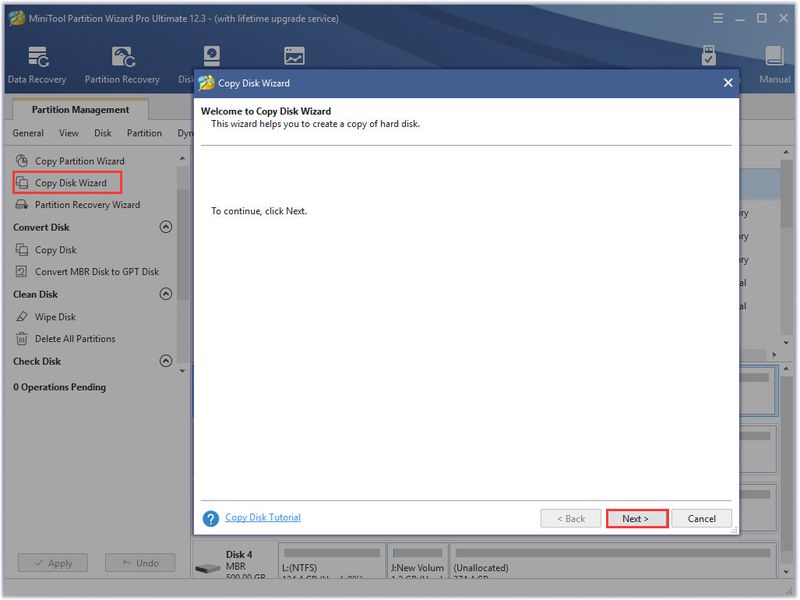The height and width of the screenshot is (600, 800).
Task: Select the L:(NTFS) partition block
Action: (332, 562)
